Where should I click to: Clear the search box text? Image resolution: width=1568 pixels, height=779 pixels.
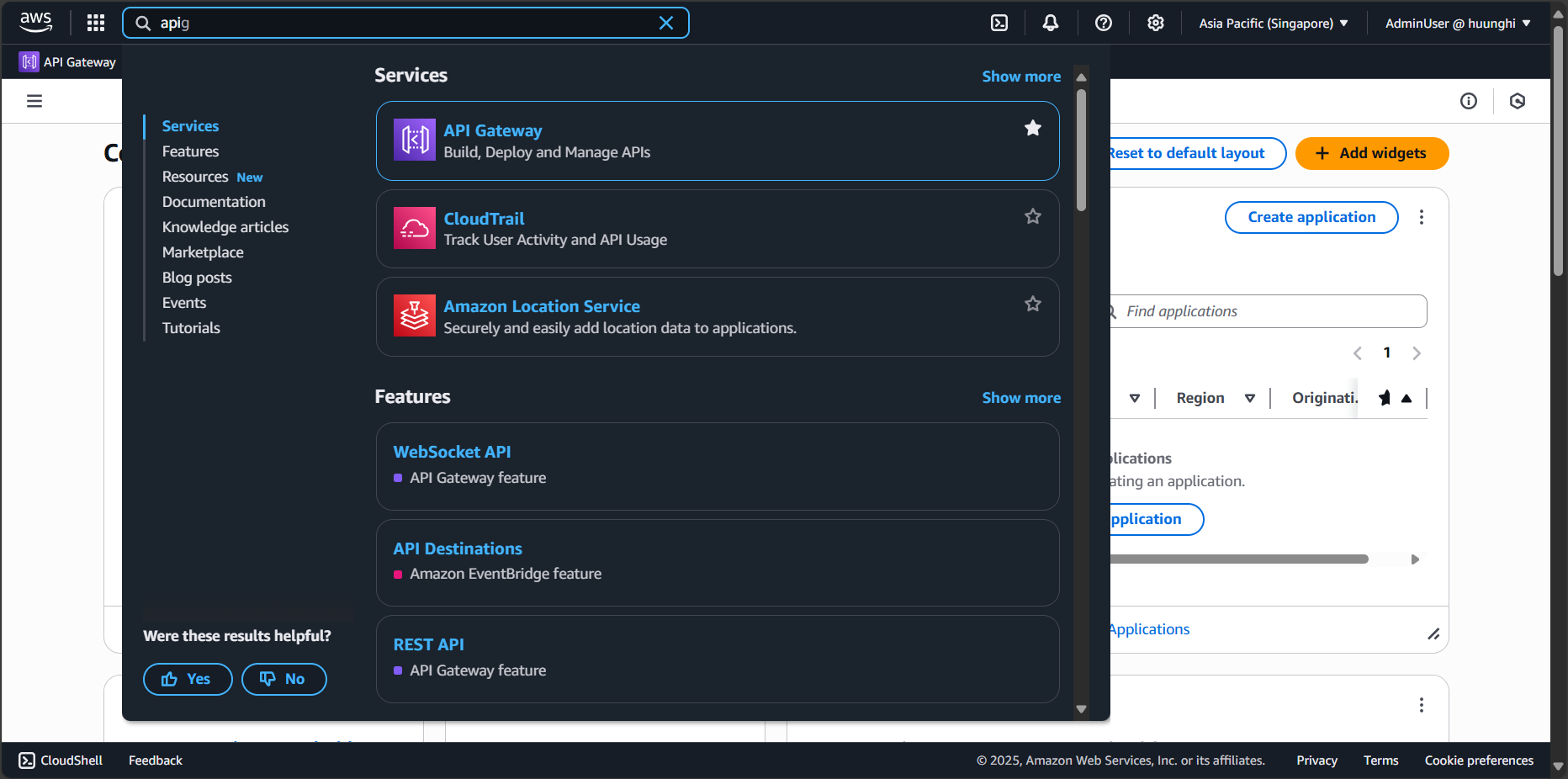tap(666, 23)
